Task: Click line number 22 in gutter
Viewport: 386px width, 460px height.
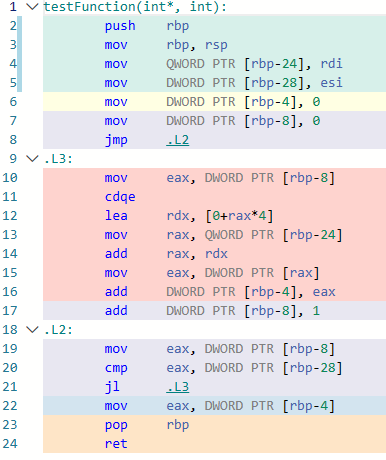Action: pos(10,406)
